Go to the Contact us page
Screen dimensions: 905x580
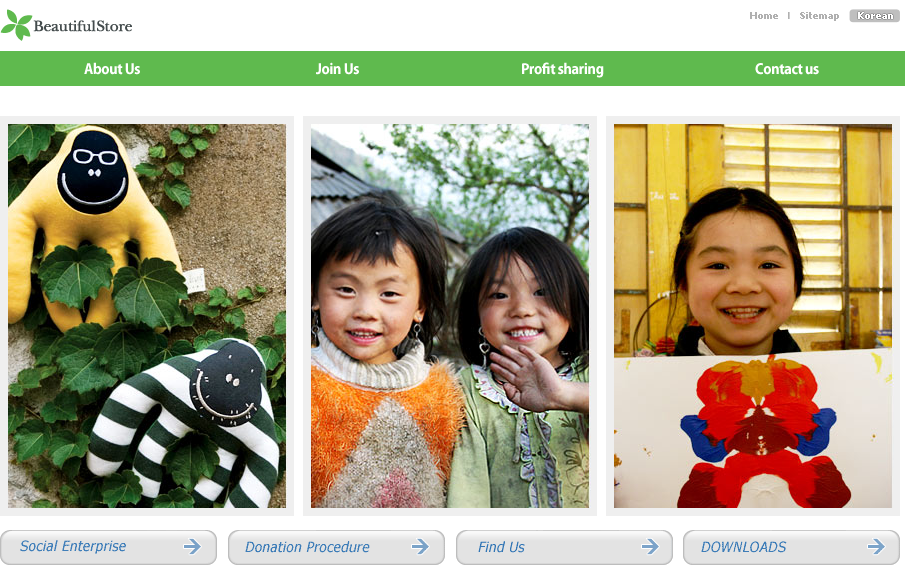click(x=787, y=69)
